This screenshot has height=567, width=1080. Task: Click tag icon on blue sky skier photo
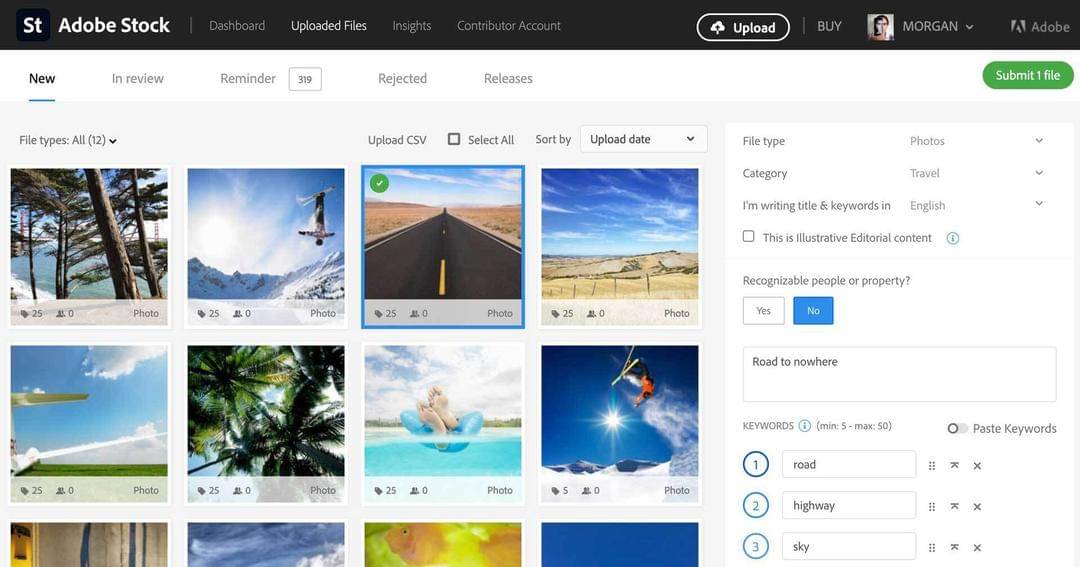(x=555, y=491)
